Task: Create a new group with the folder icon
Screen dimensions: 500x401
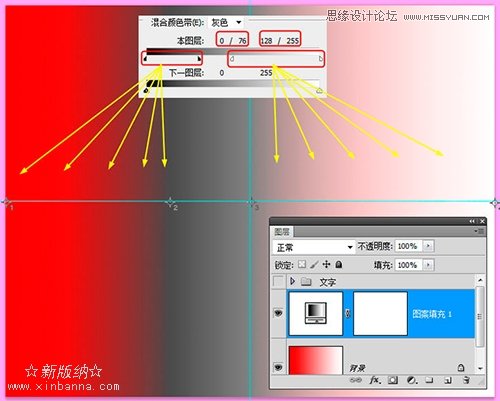Action: (x=429, y=380)
